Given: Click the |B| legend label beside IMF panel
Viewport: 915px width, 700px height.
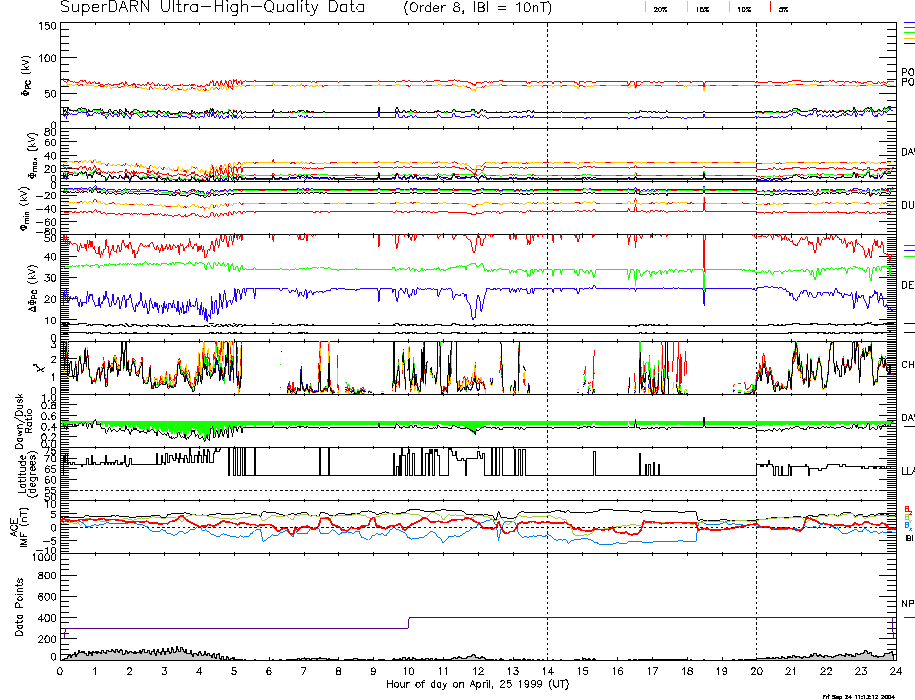Looking at the screenshot, I should click(x=908, y=538).
